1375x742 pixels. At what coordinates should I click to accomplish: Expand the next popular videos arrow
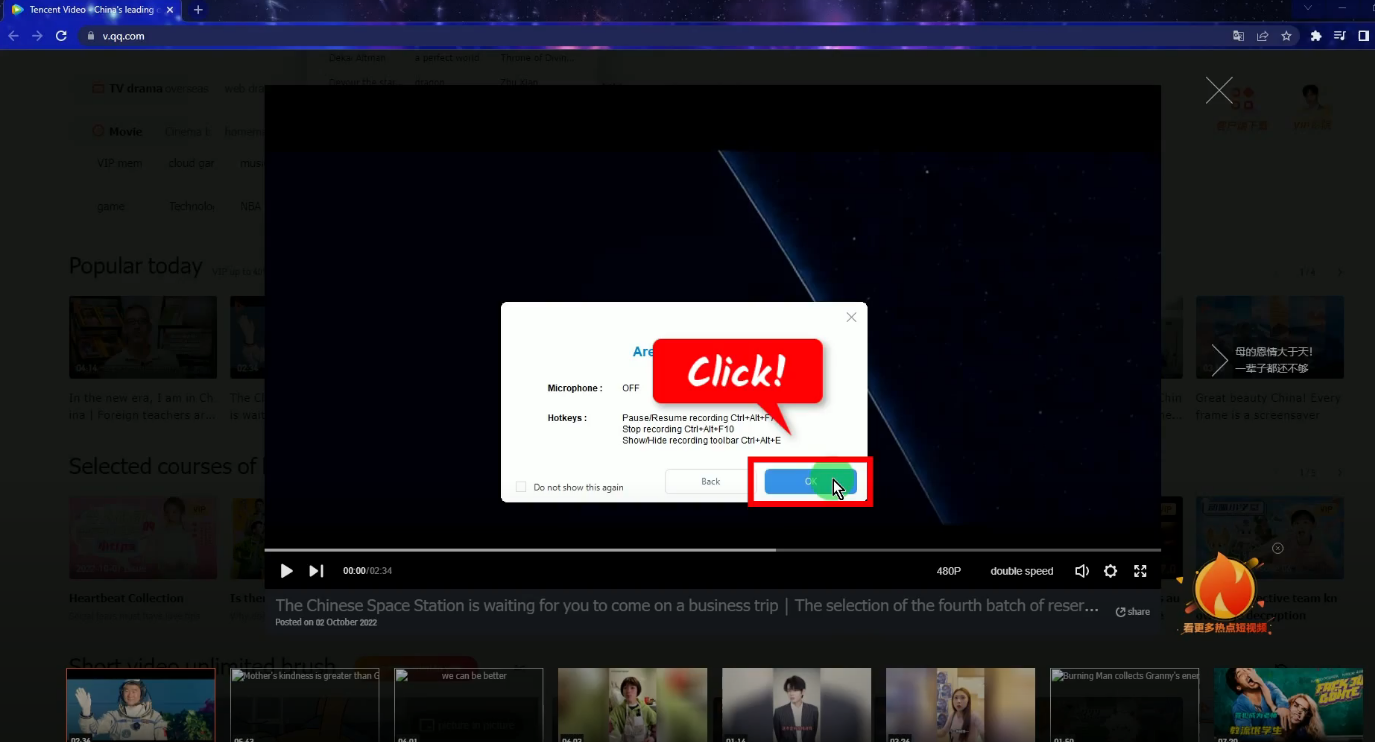pyautogui.click(x=1219, y=360)
